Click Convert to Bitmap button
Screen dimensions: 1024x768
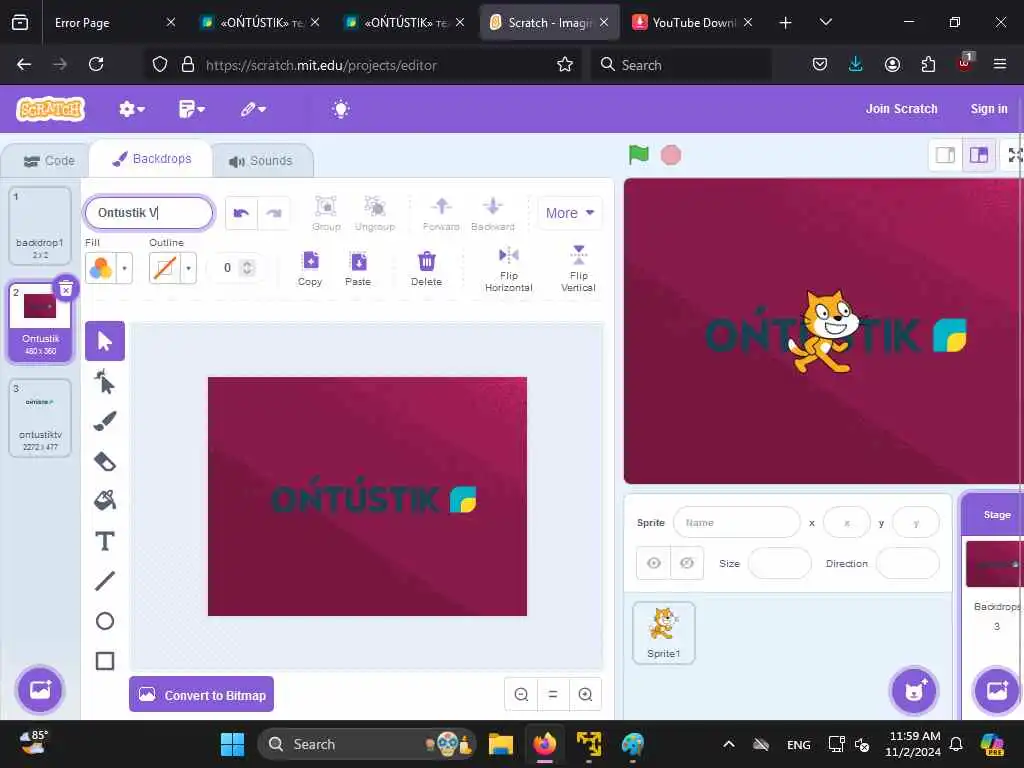click(x=201, y=694)
